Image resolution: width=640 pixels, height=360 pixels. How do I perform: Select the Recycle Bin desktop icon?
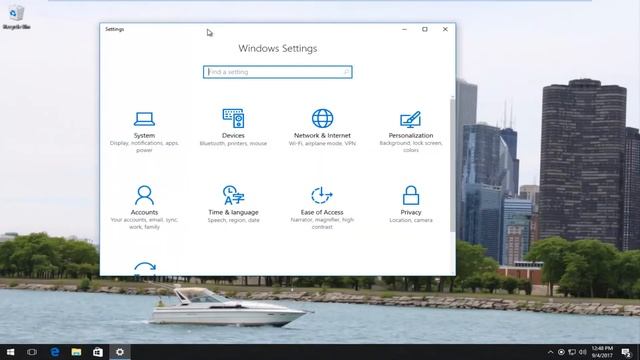(x=16, y=18)
